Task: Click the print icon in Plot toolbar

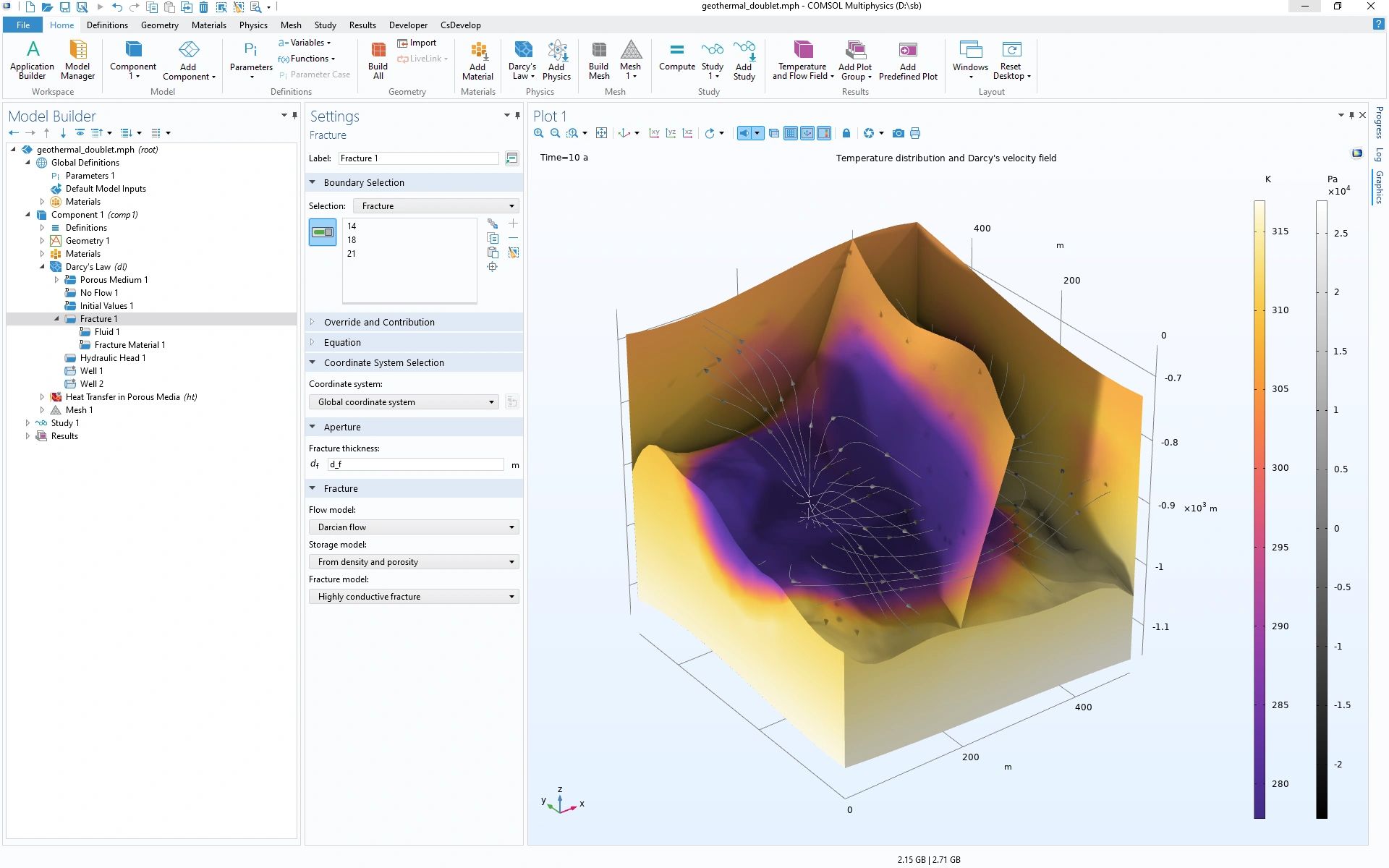Action: point(915,133)
